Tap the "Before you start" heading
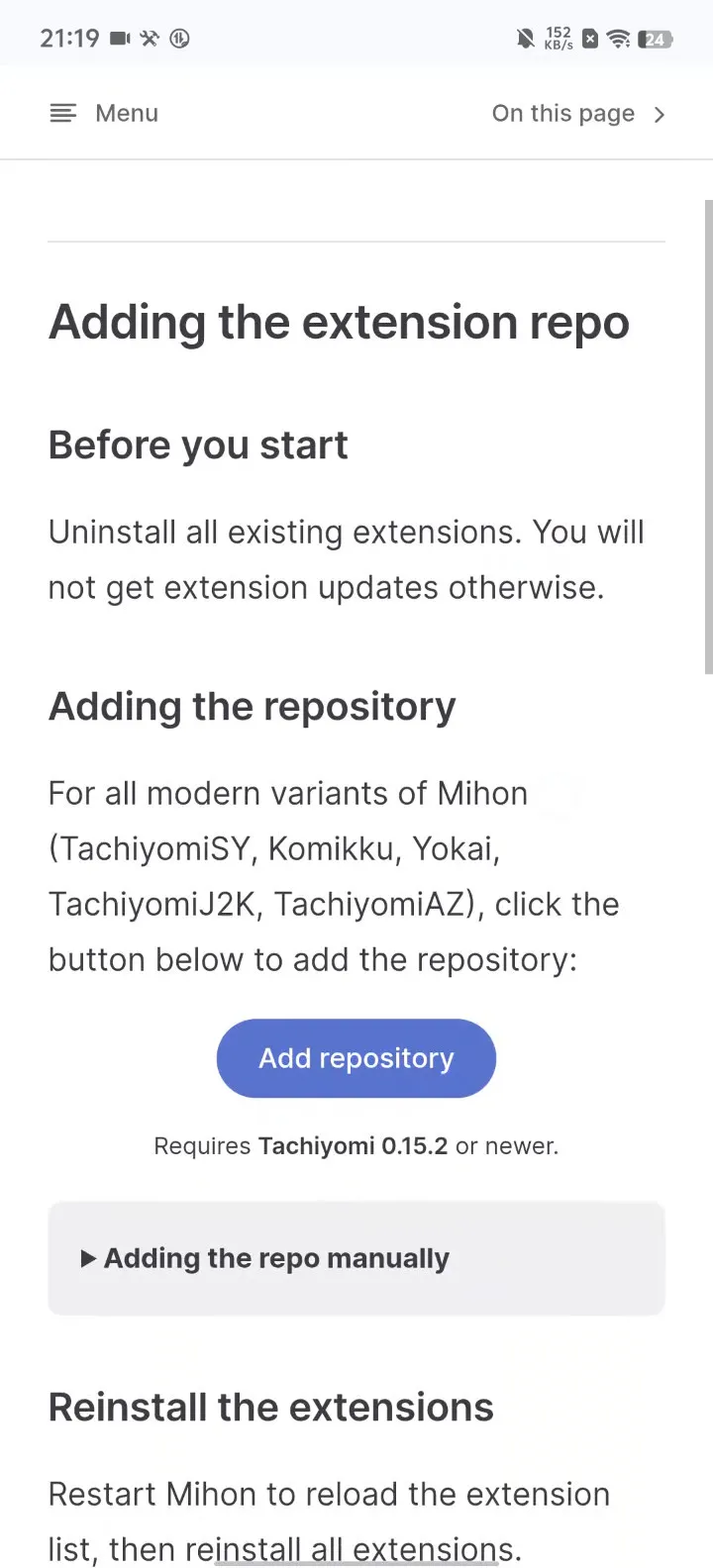Image resolution: width=713 pixels, height=1568 pixels. click(197, 444)
